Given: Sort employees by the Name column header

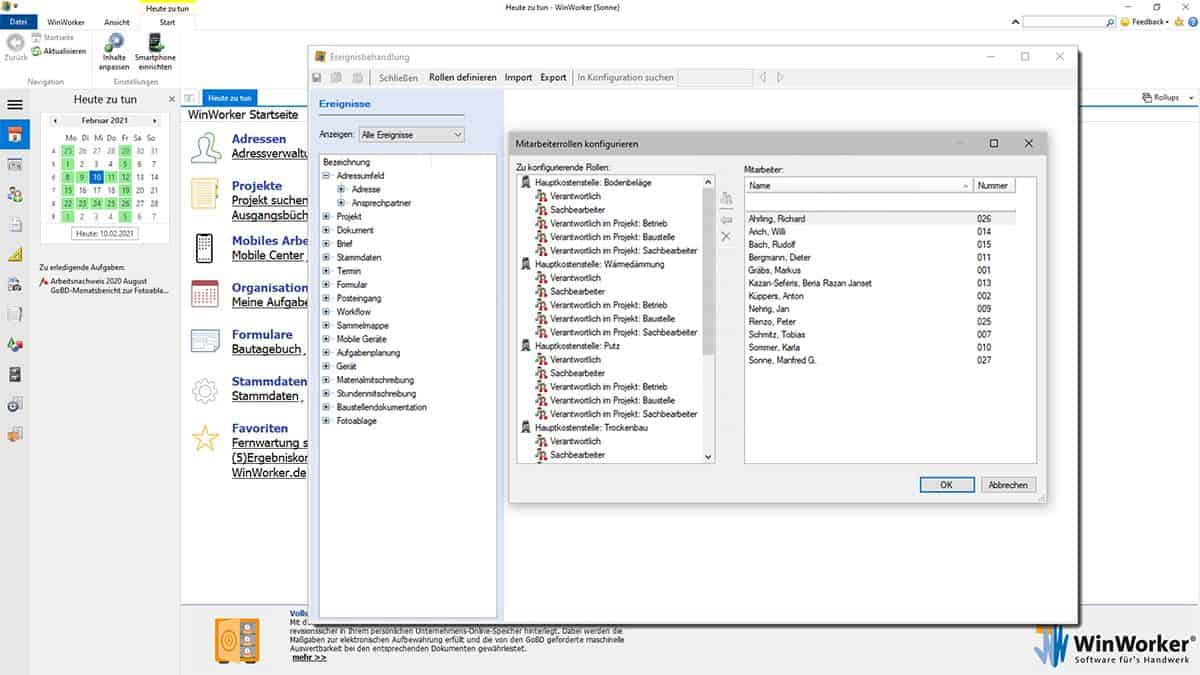Looking at the screenshot, I should [859, 185].
